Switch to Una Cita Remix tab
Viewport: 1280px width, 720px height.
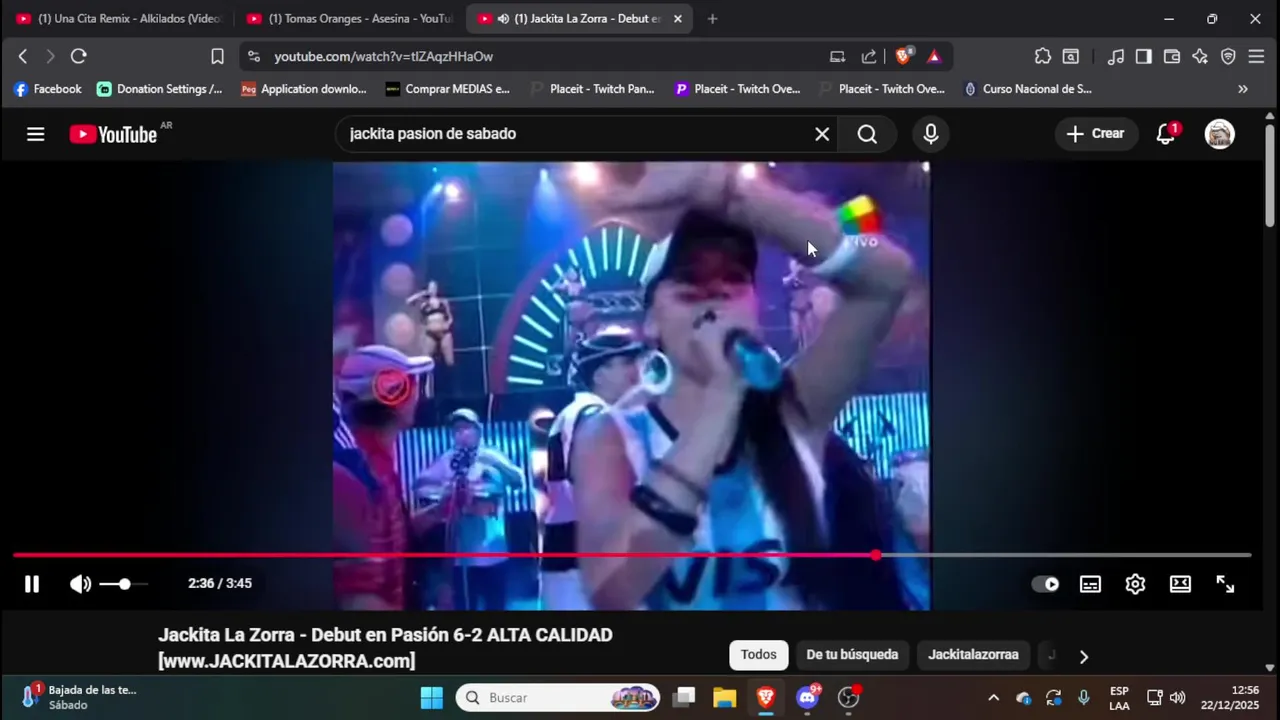[x=118, y=18]
